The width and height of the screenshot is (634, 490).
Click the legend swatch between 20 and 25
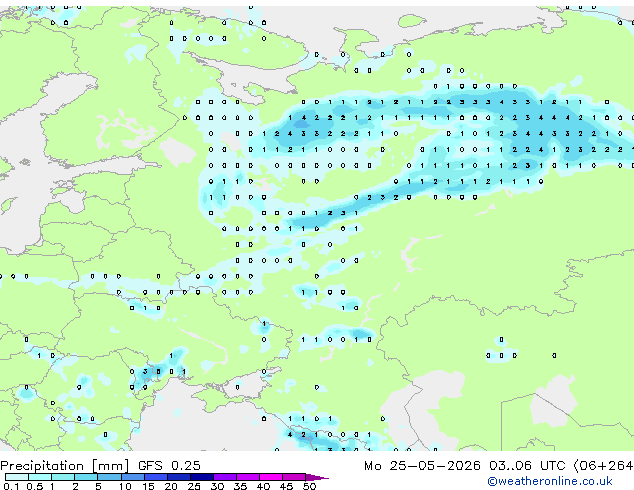coord(178,477)
